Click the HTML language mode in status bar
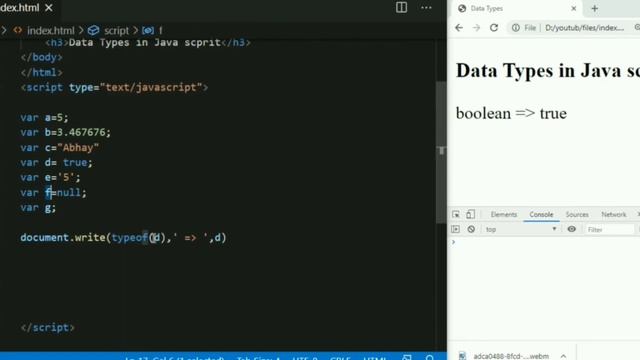The height and width of the screenshot is (360, 640). (375, 358)
